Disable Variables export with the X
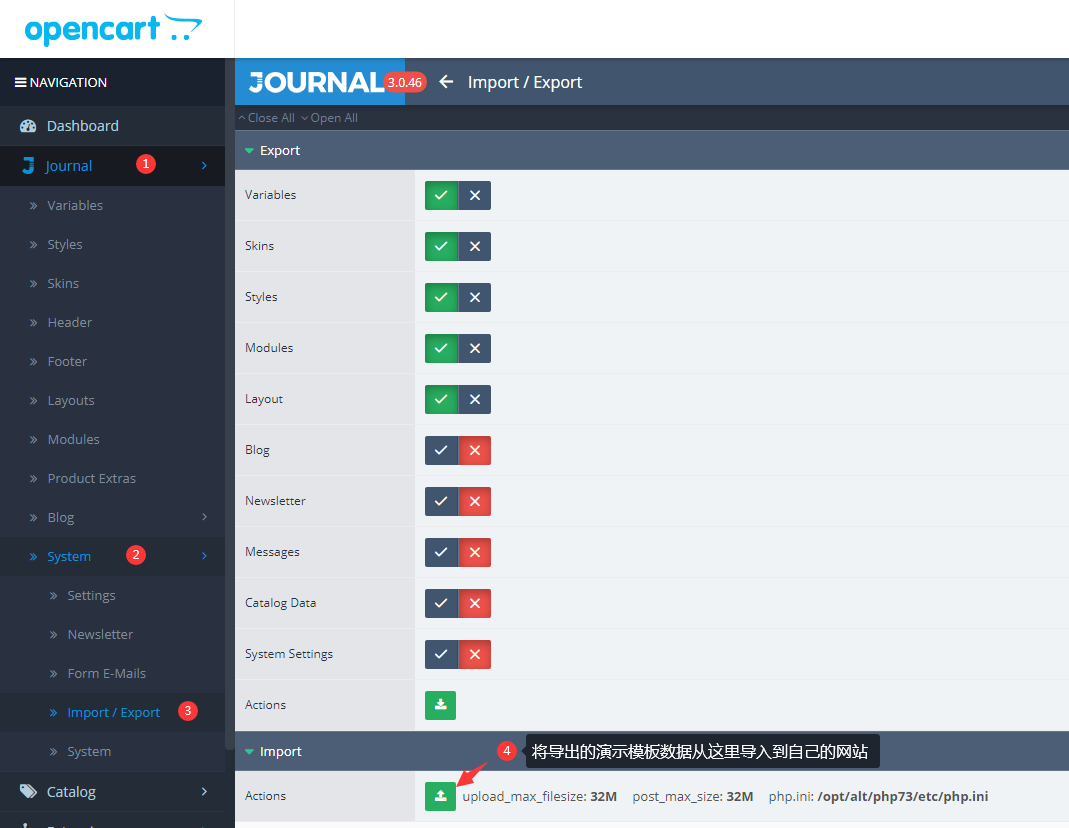Image resolution: width=1069 pixels, height=828 pixels. click(x=475, y=196)
